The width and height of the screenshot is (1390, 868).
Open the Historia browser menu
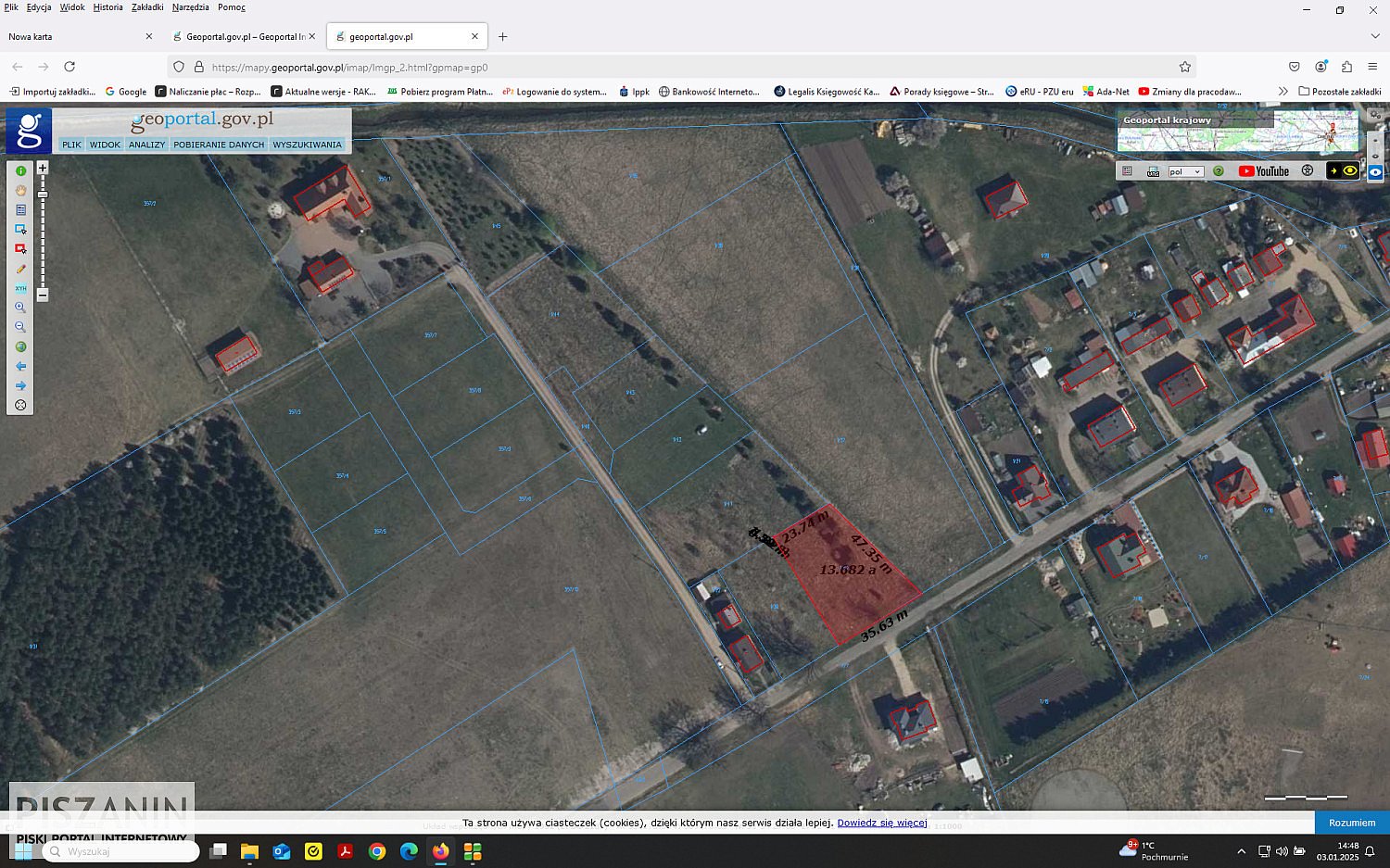107,7
